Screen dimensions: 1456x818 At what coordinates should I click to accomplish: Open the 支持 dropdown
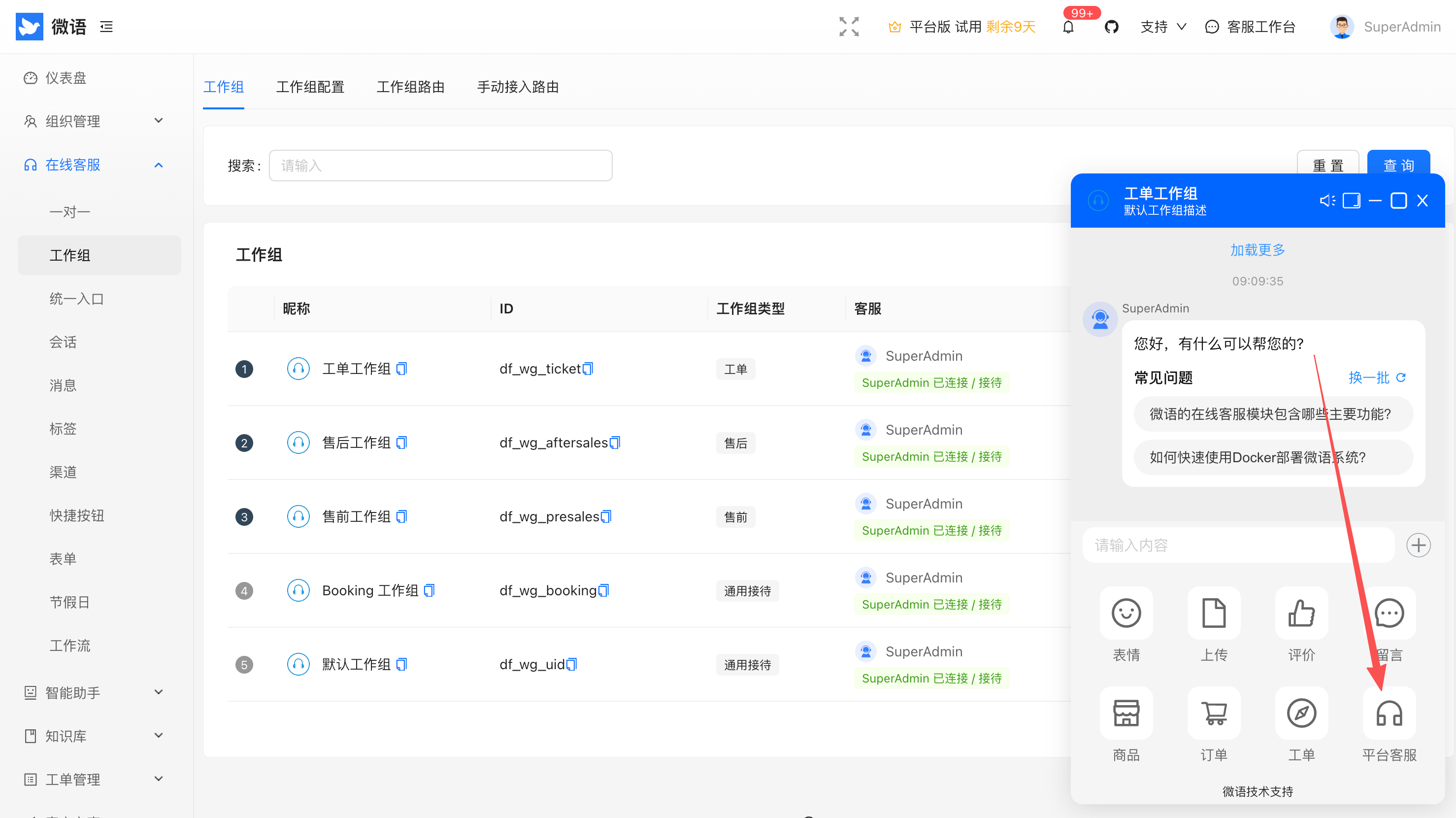point(1162,27)
